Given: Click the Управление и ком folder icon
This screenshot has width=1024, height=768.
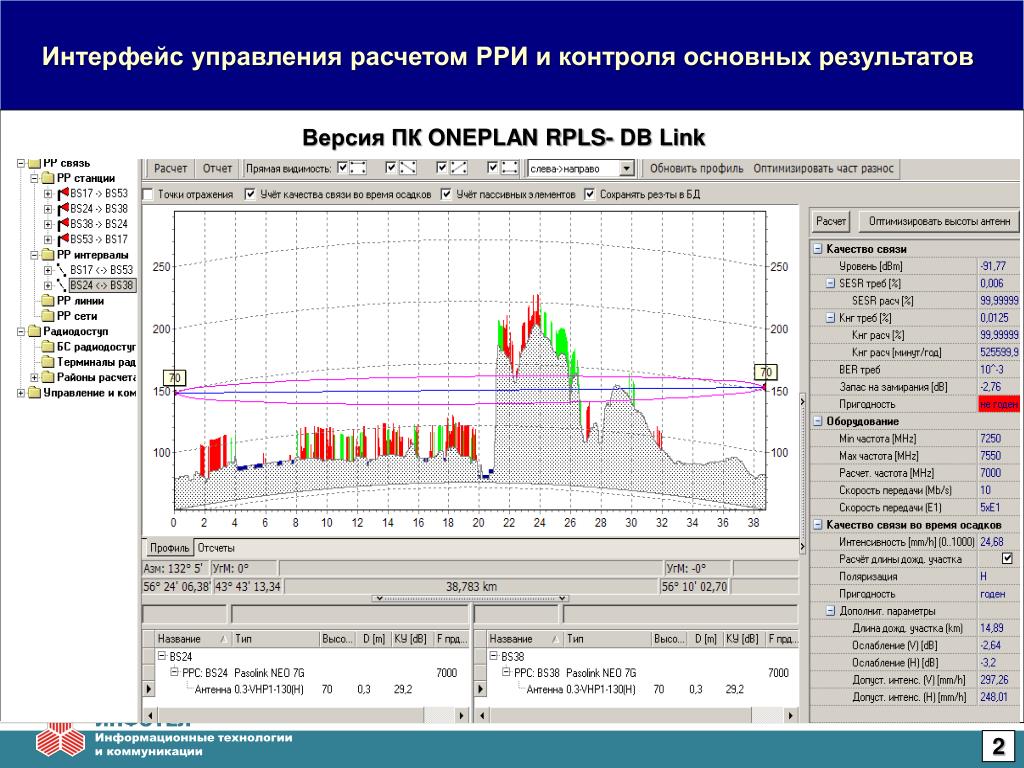Looking at the screenshot, I should coord(35,392).
